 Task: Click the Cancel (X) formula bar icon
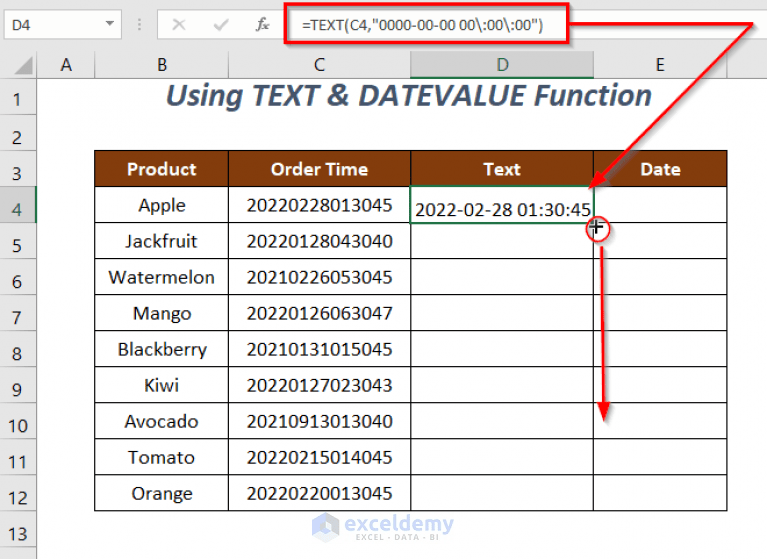click(x=179, y=24)
